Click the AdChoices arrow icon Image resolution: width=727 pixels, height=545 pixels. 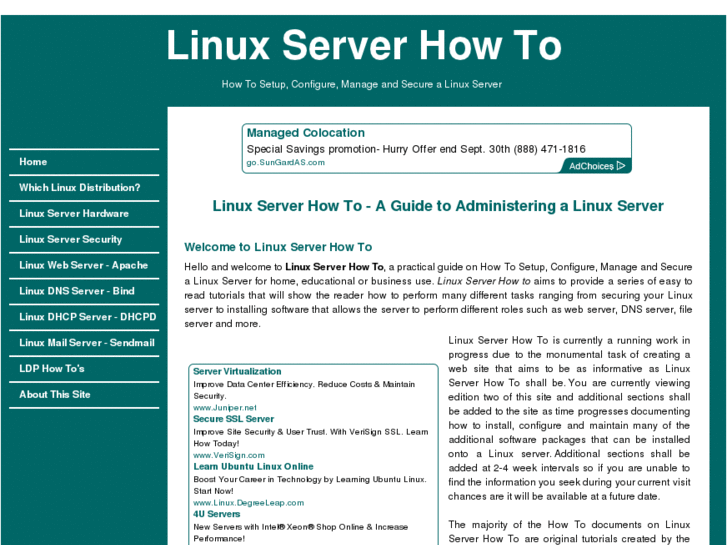point(621,166)
